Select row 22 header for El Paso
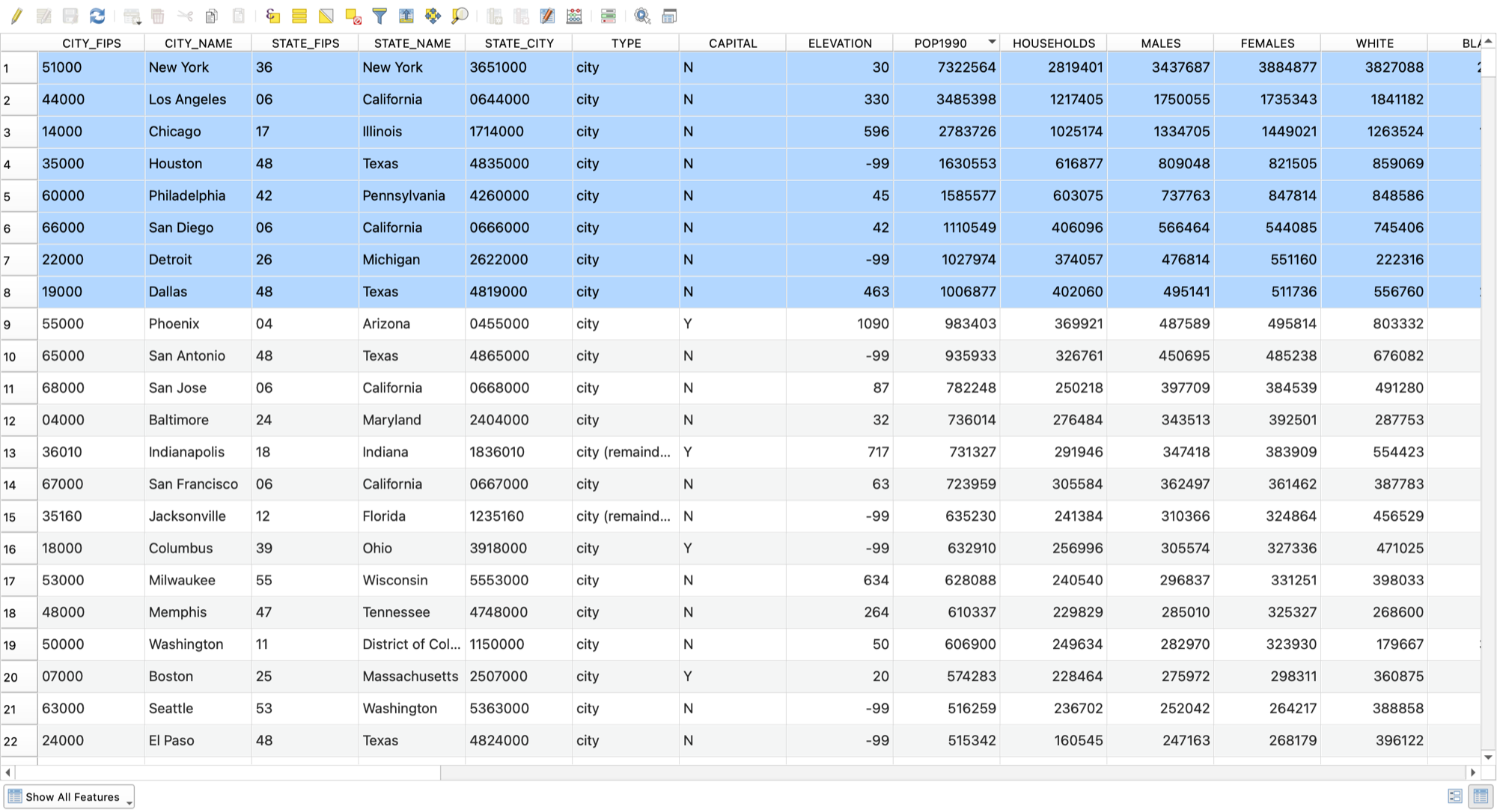Image resolution: width=1497 pixels, height=812 pixels. point(19,741)
